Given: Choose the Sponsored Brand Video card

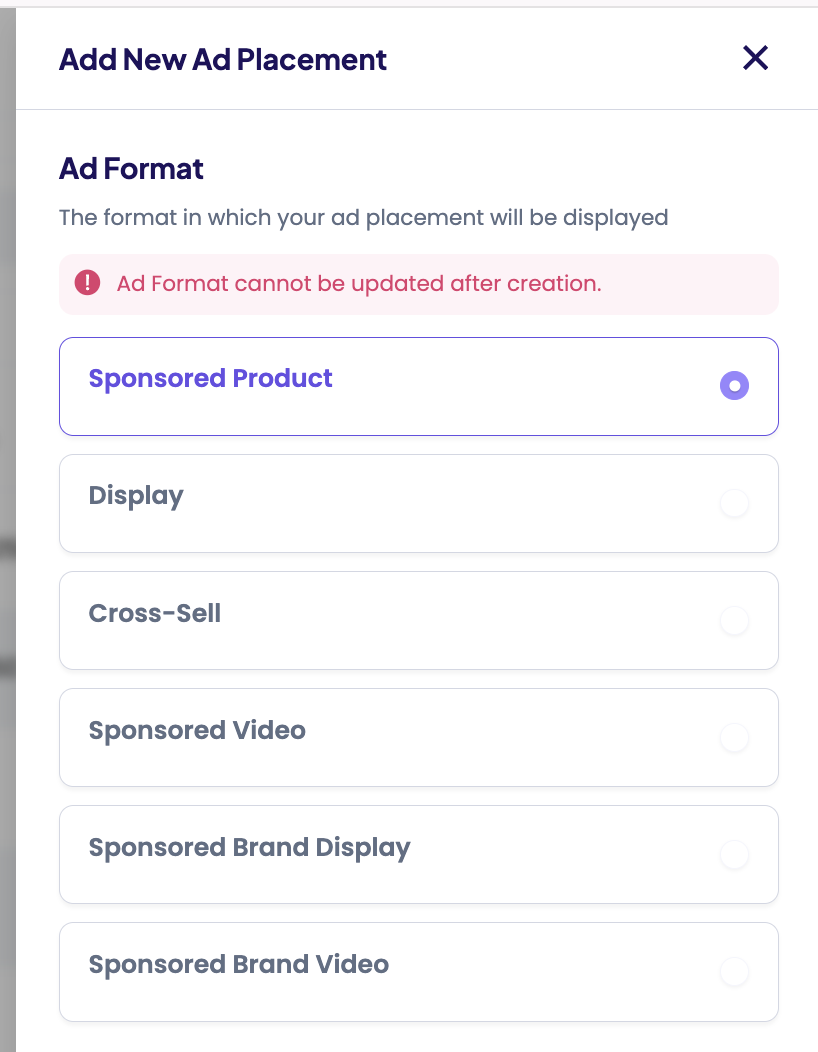Looking at the screenshot, I should point(418,971).
